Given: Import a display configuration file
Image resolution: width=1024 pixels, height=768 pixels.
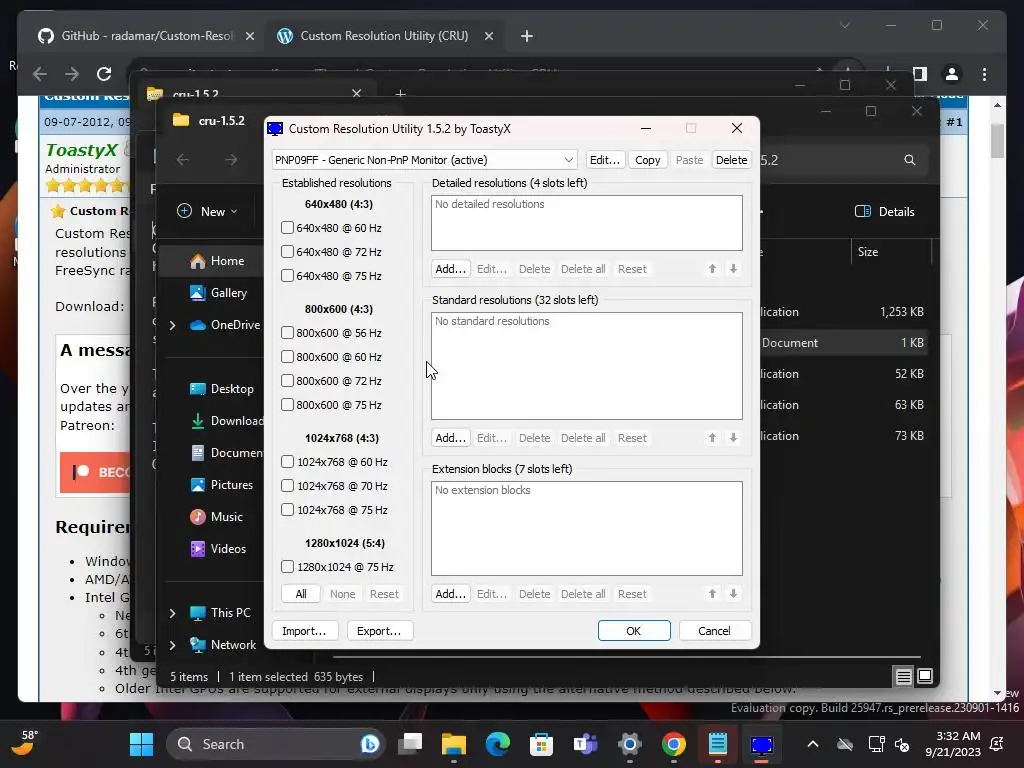Looking at the screenshot, I should point(304,631).
